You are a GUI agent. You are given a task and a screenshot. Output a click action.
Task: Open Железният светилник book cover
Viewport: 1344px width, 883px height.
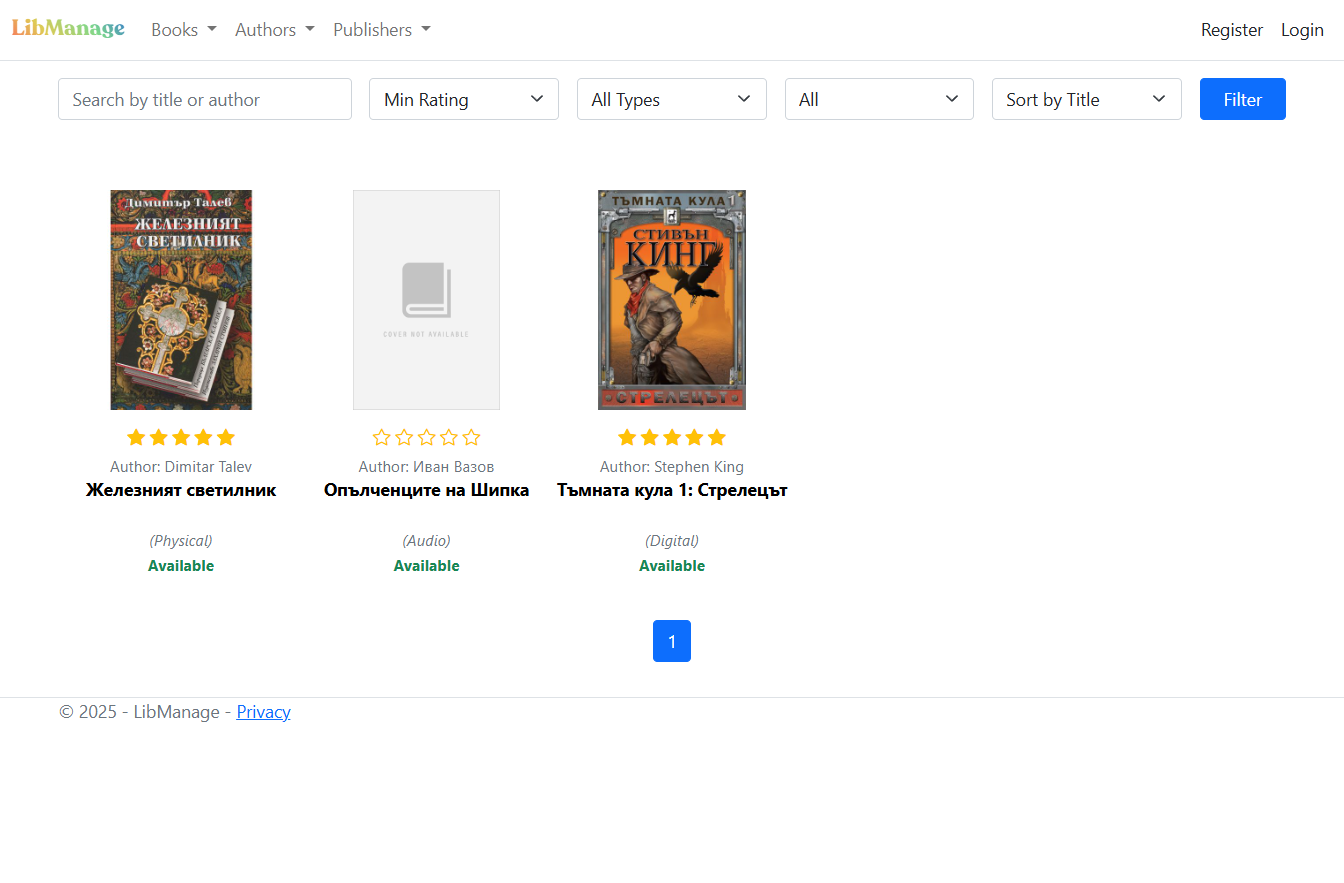click(x=181, y=300)
